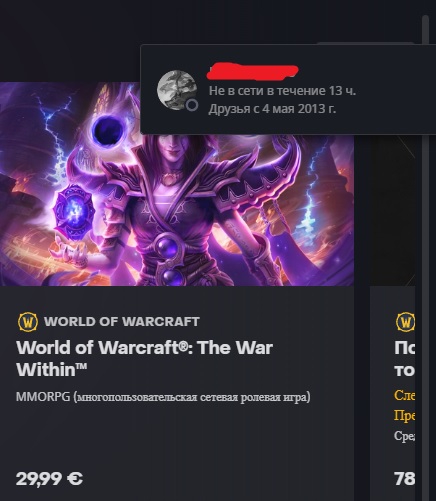Click the World of Warcraft logo on the War Within card
436x501 pixels.
[27, 322]
